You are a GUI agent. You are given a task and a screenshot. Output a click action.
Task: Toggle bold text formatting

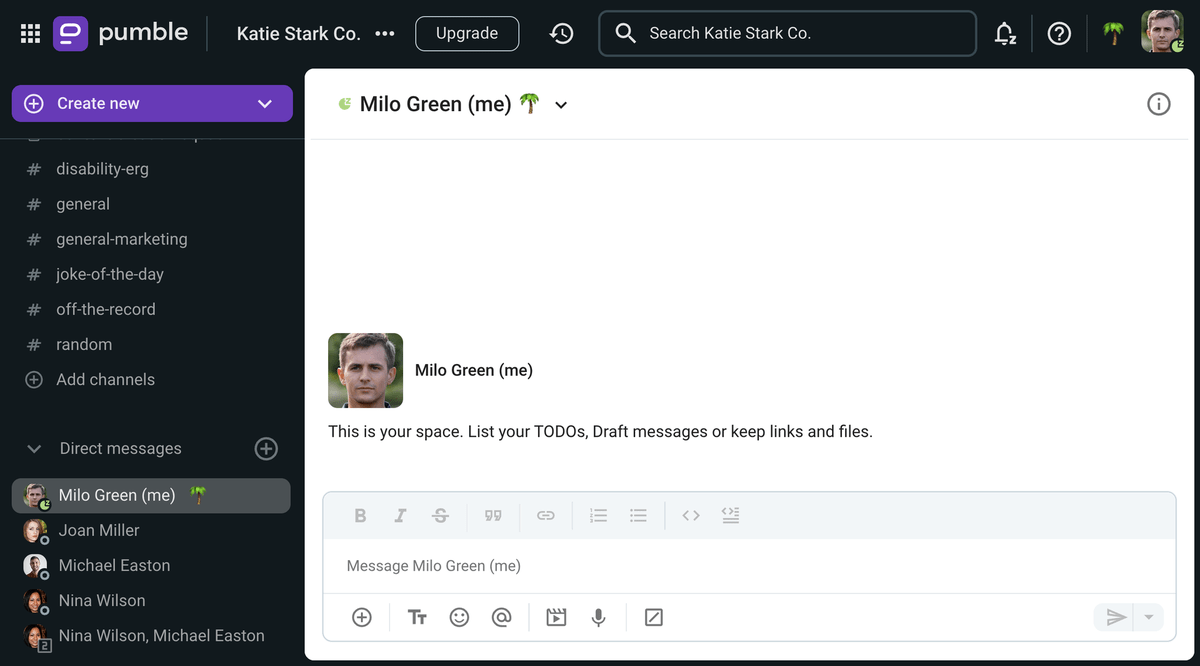[x=360, y=516]
